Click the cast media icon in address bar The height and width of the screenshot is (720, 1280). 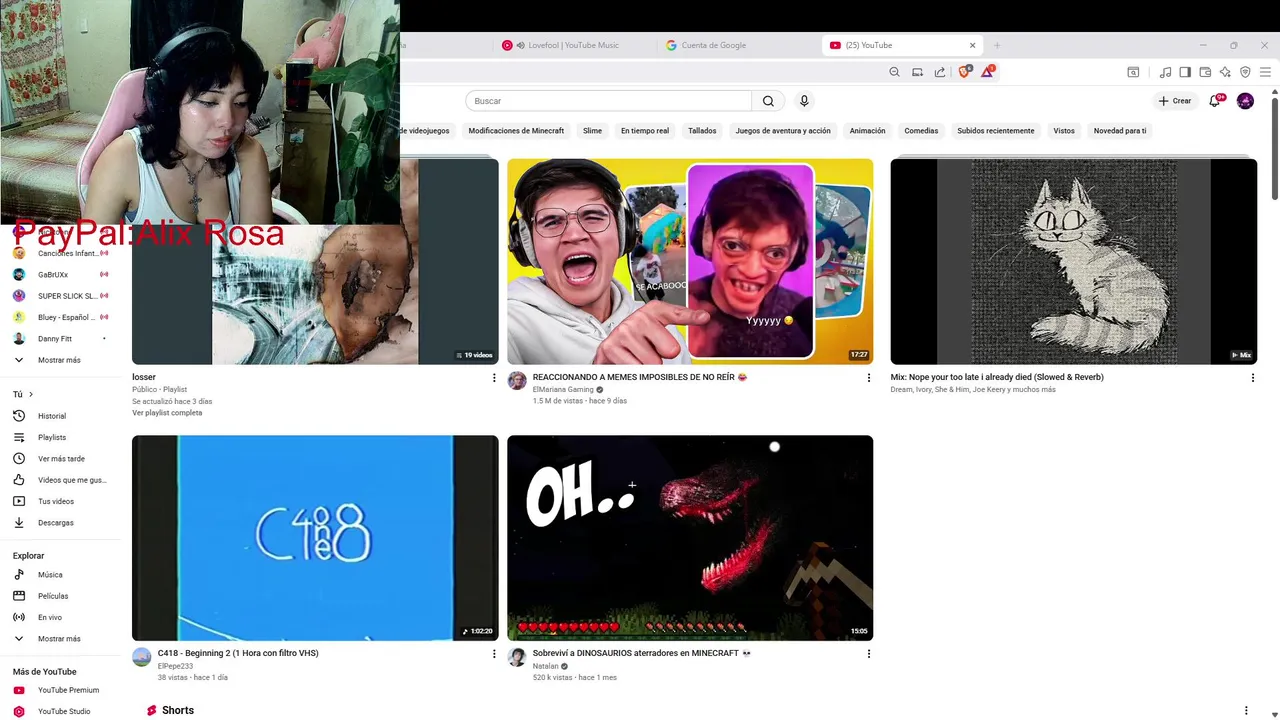pos(917,72)
